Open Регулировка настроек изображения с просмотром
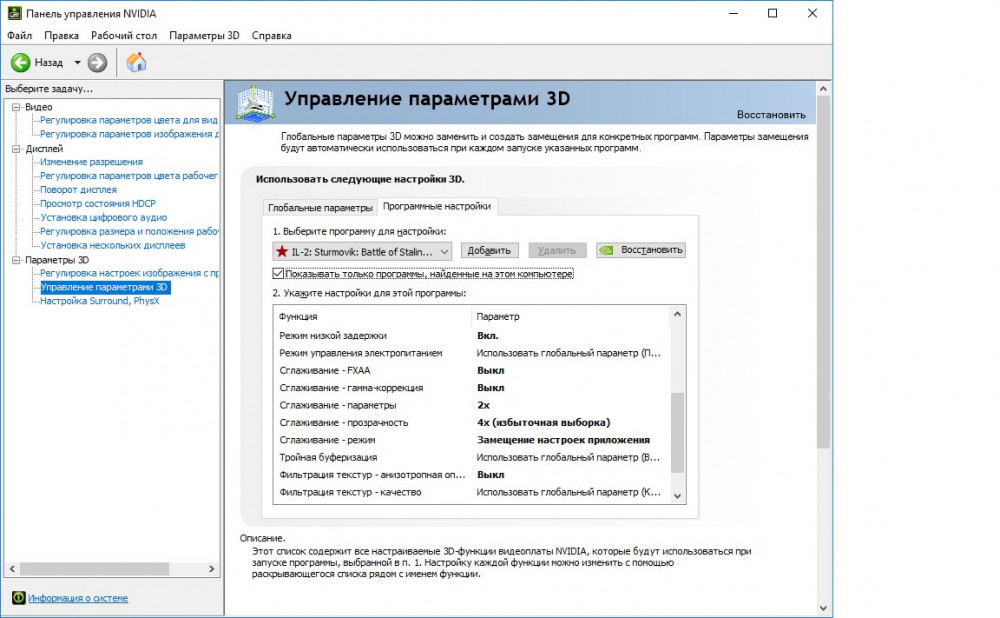This screenshot has width=1000, height=618. (129, 273)
